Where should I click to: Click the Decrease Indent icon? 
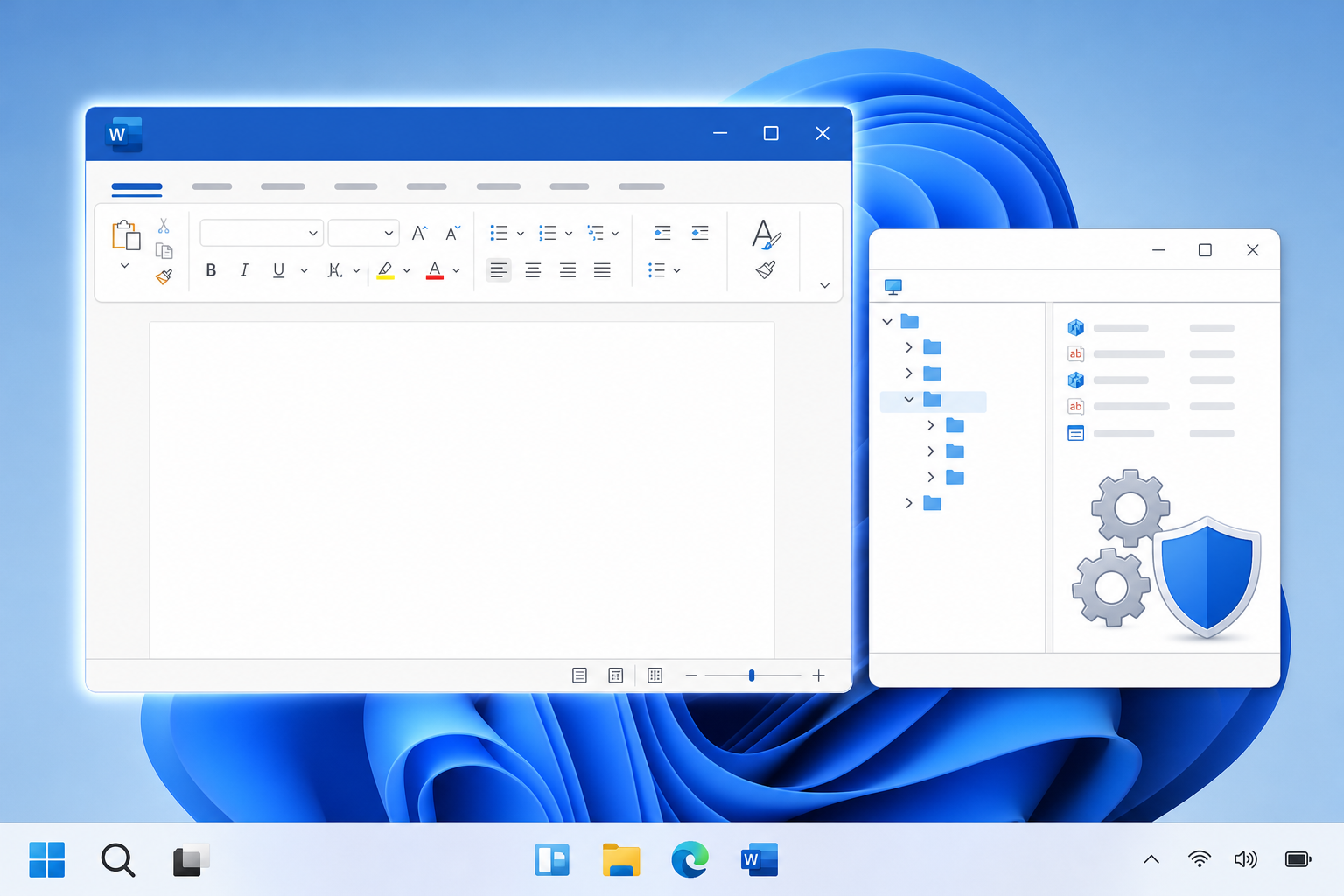662,233
